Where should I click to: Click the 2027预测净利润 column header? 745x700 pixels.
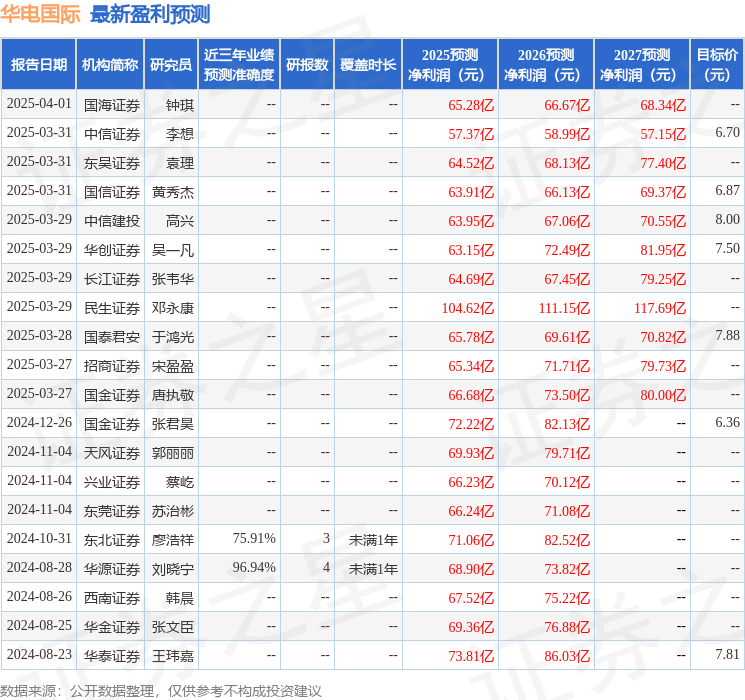[642, 65]
